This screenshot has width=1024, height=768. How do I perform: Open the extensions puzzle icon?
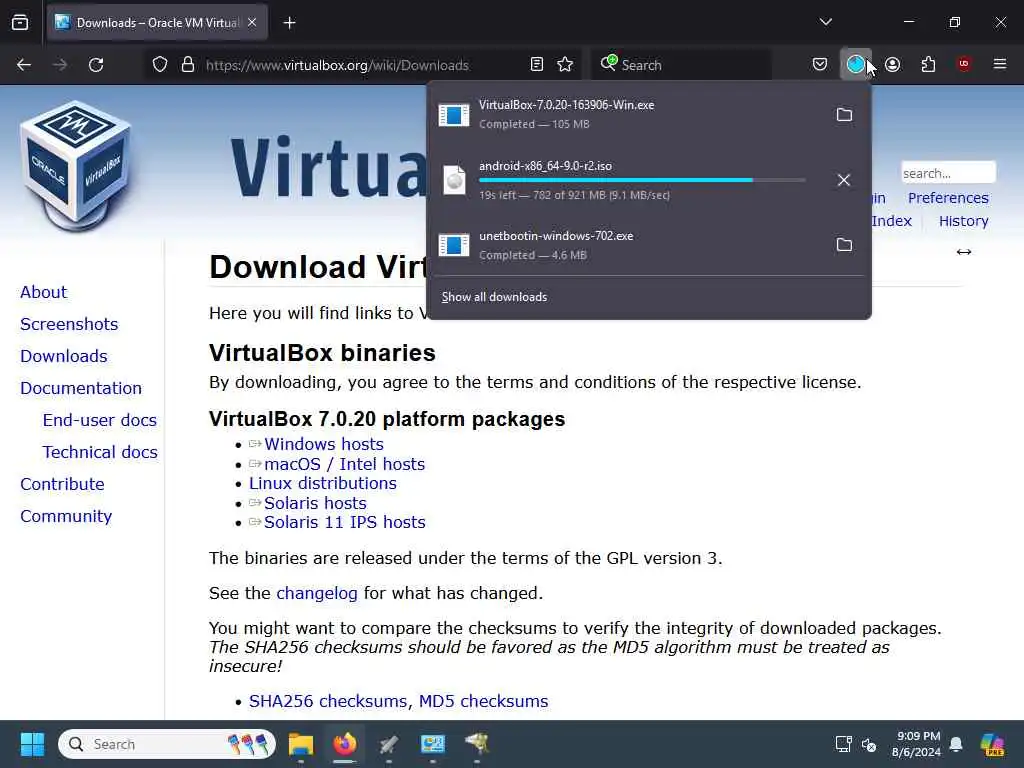coord(929,65)
